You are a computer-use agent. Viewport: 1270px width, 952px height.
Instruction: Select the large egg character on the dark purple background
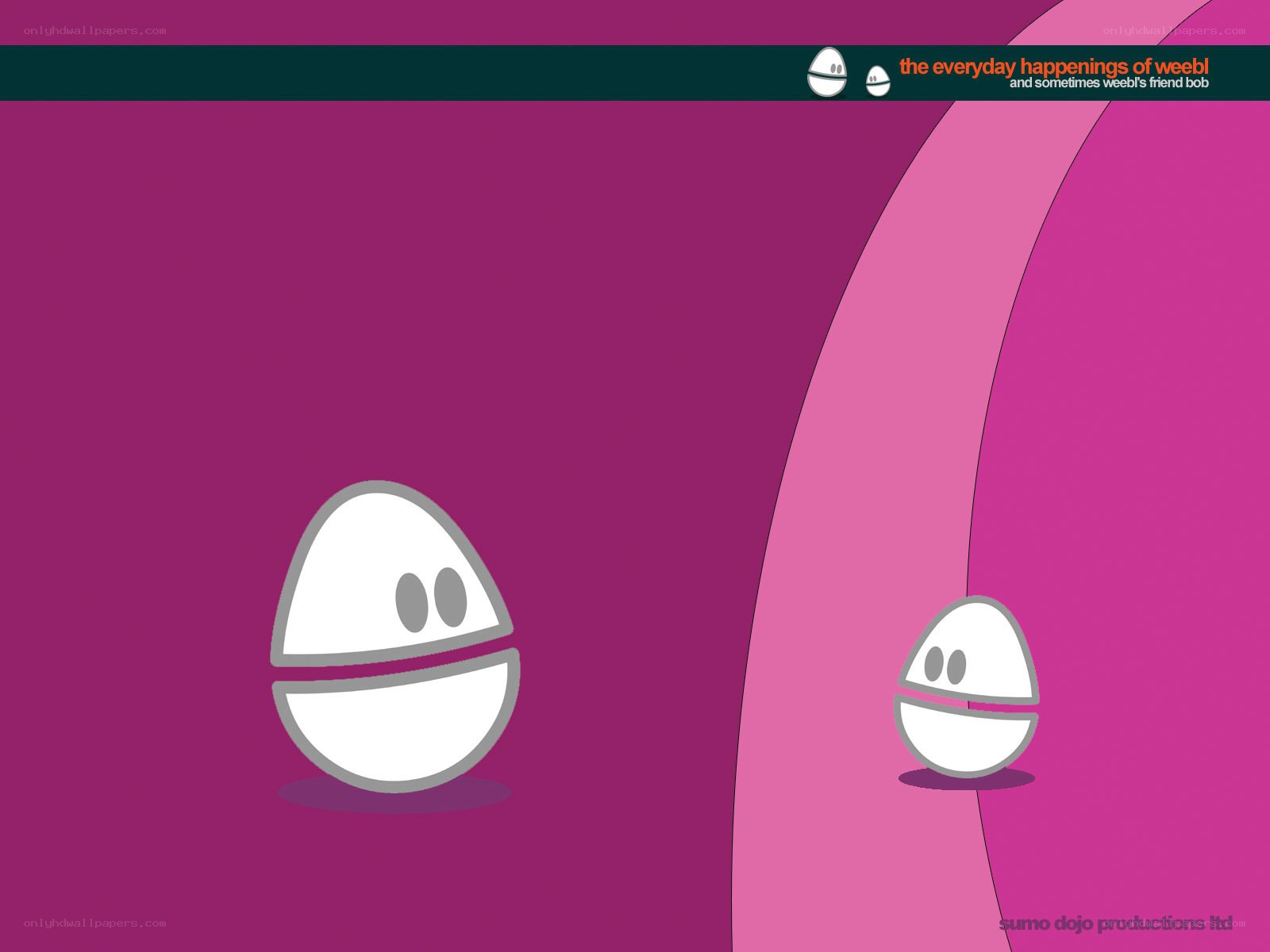pos(394,636)
